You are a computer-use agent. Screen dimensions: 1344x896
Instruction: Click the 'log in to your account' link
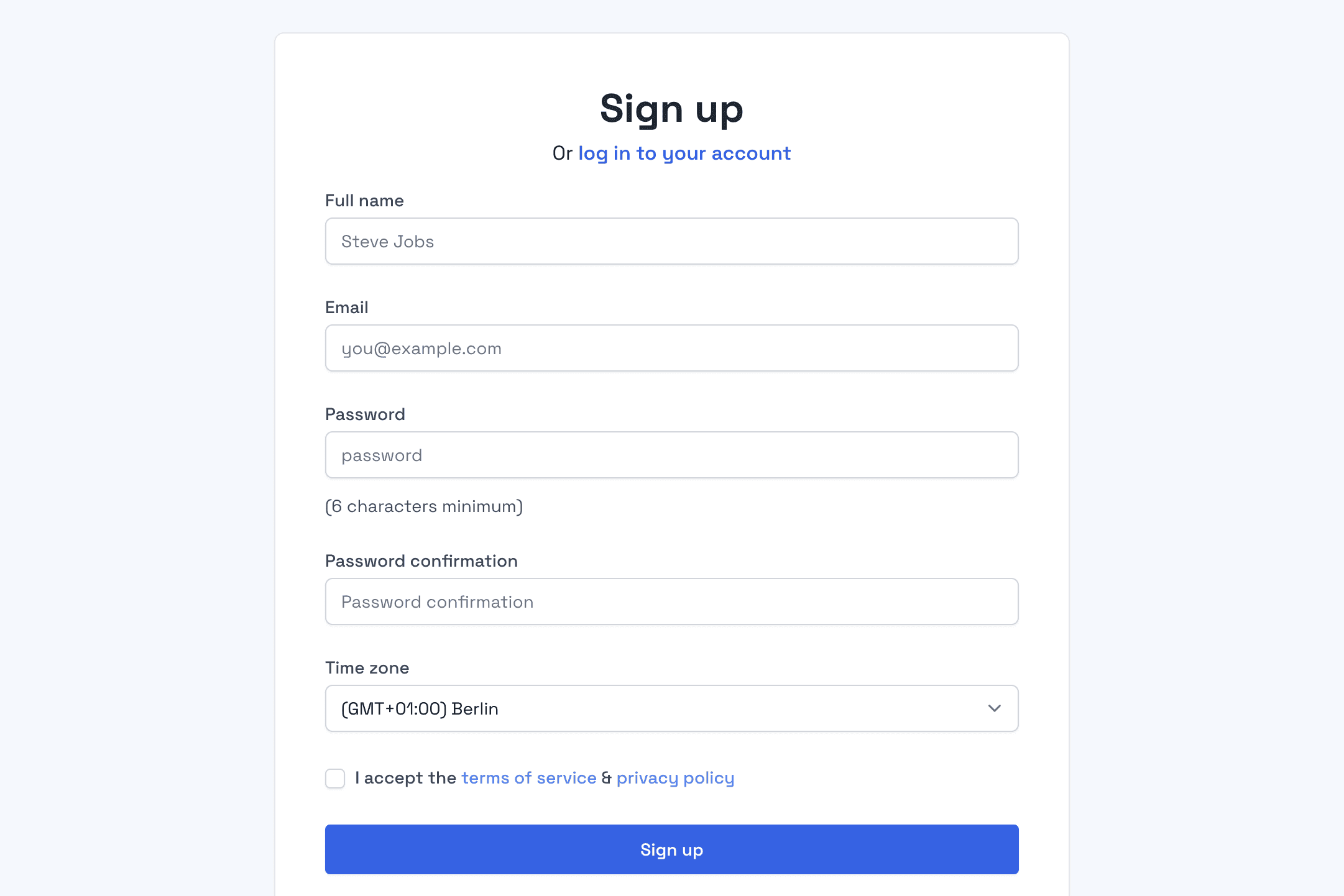coord(684,153)
